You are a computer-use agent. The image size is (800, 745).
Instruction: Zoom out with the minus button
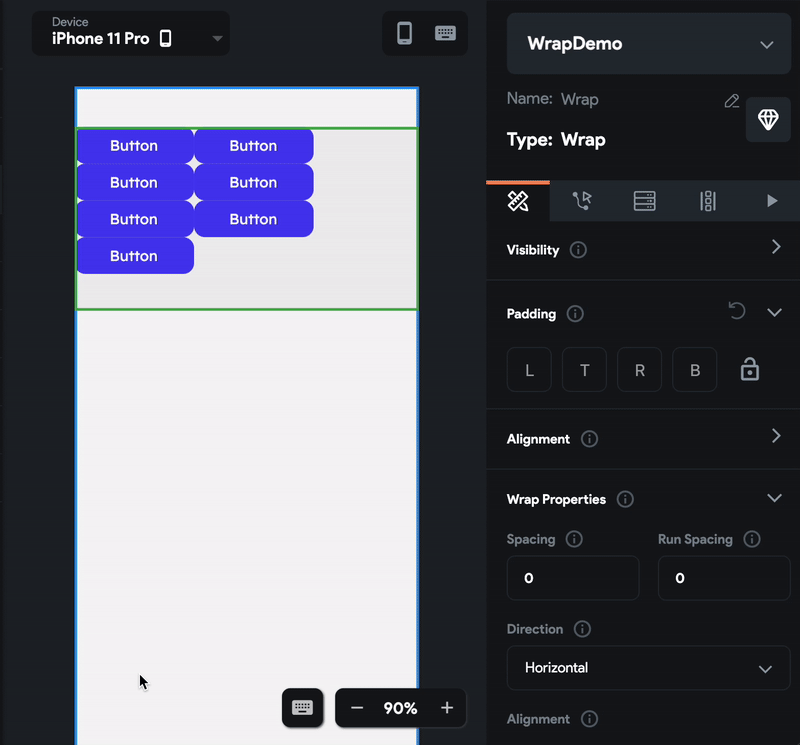click(x=357, y=708)
